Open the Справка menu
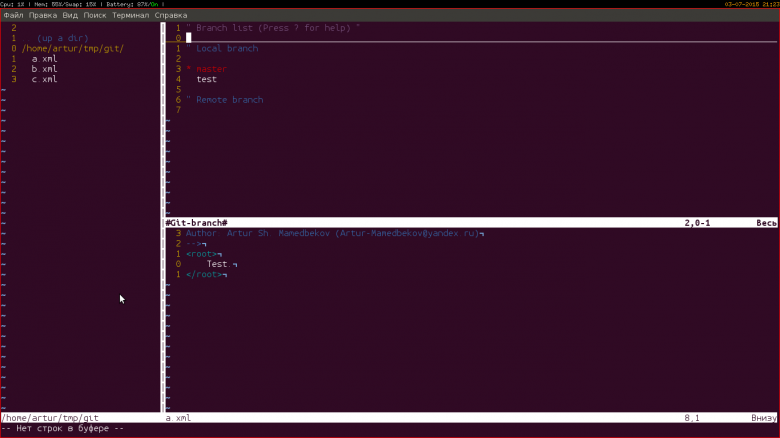The height and width of the screenshot is (438, 780). [x=171, y=15]
